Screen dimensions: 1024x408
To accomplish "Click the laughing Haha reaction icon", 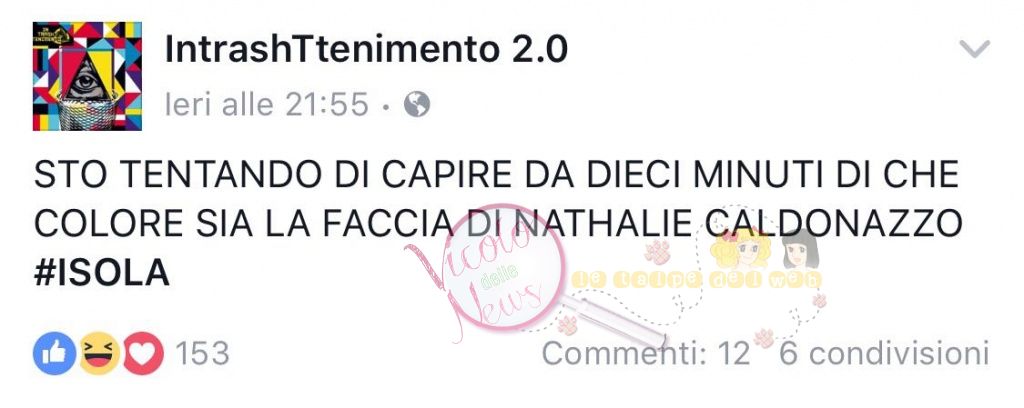I will click(x=99, y=353).
